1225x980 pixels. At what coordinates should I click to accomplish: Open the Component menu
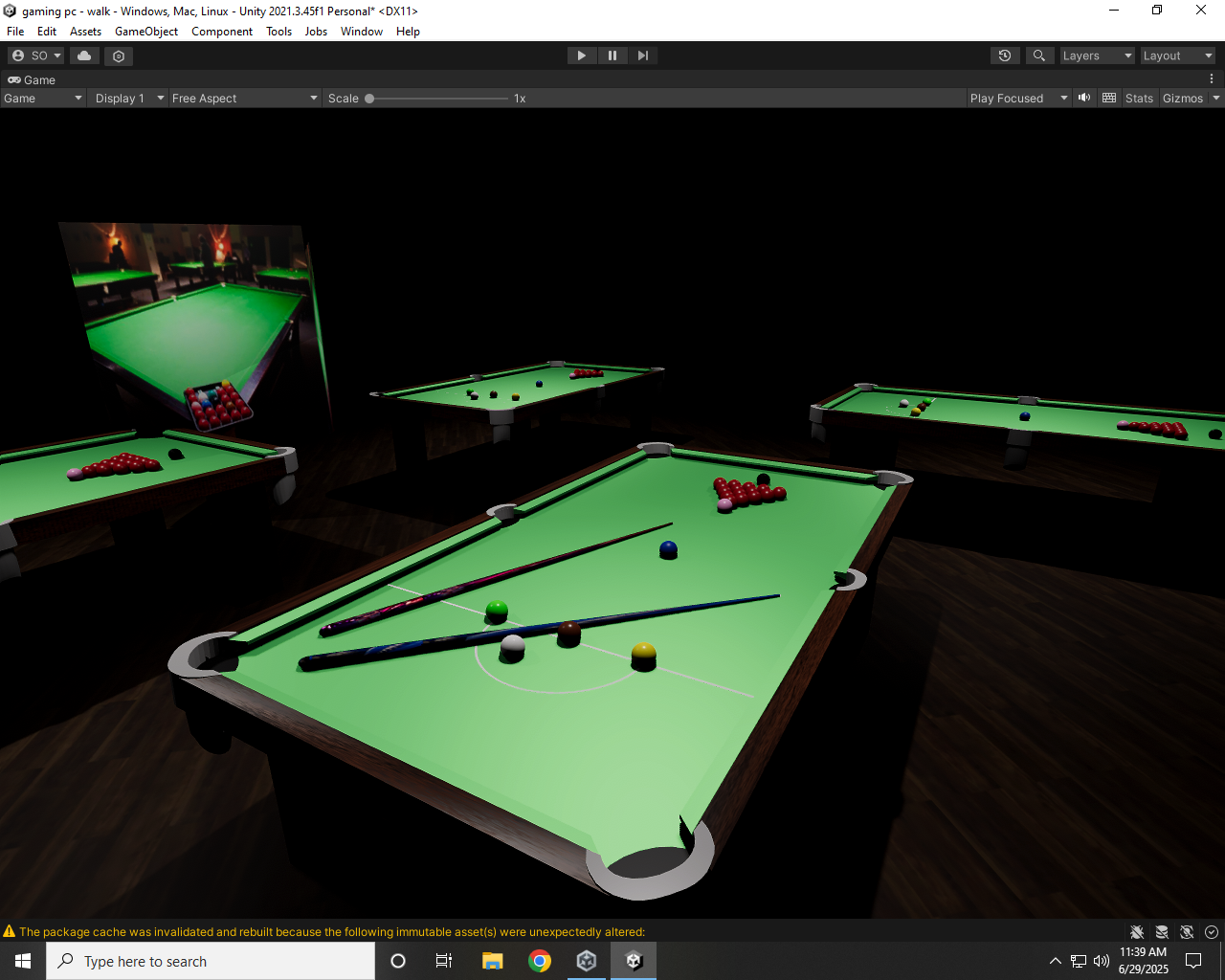pyautogui.click(x=222, y=32)
